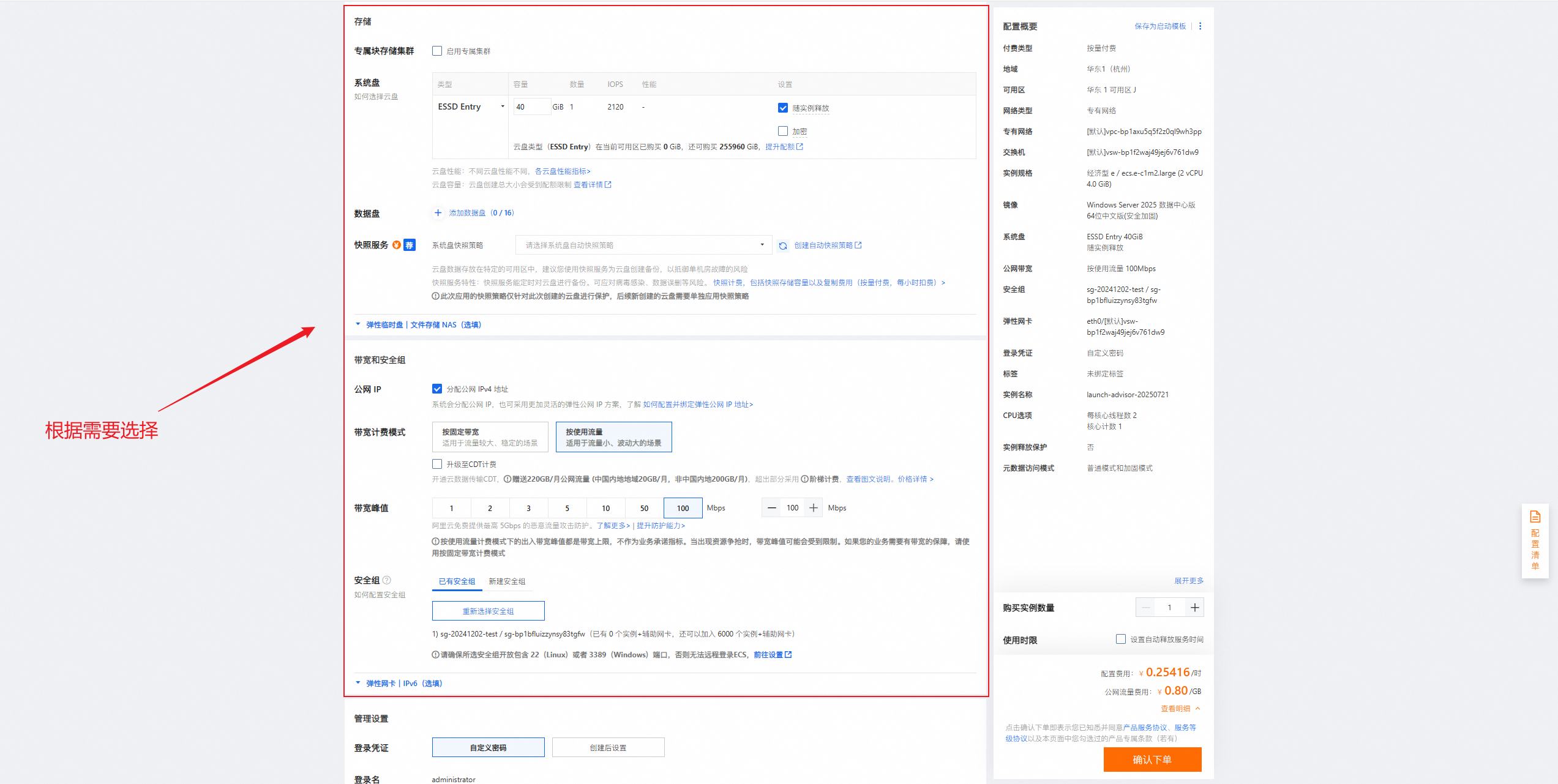This screenshot has height=784, width=1558.
Task: Click the orange confirm order button
Action: click(1152, 760)
